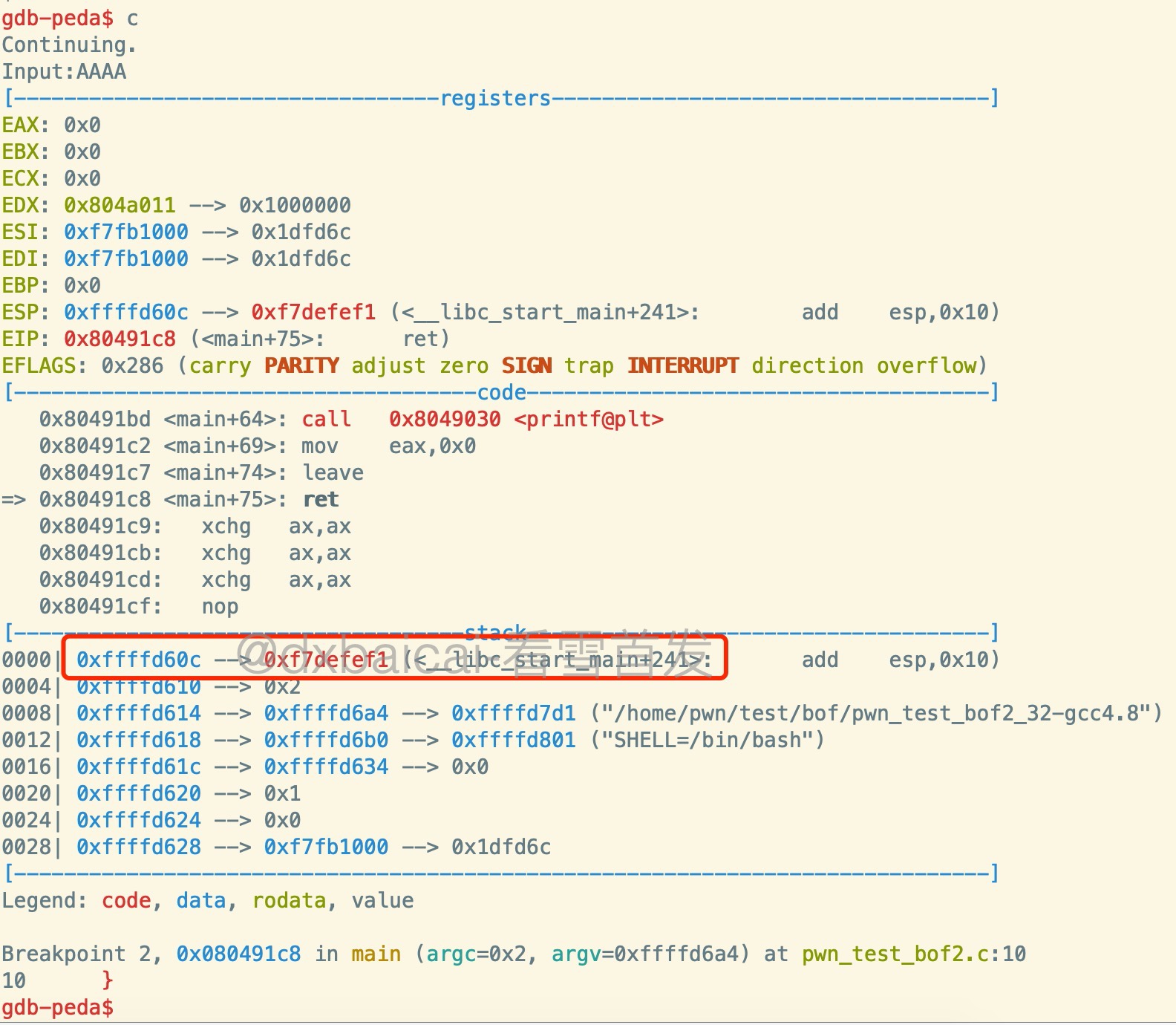1176x1025 pixels.
Task: Click the "PARITY" flag in EFLAGS
Action: 301,366
